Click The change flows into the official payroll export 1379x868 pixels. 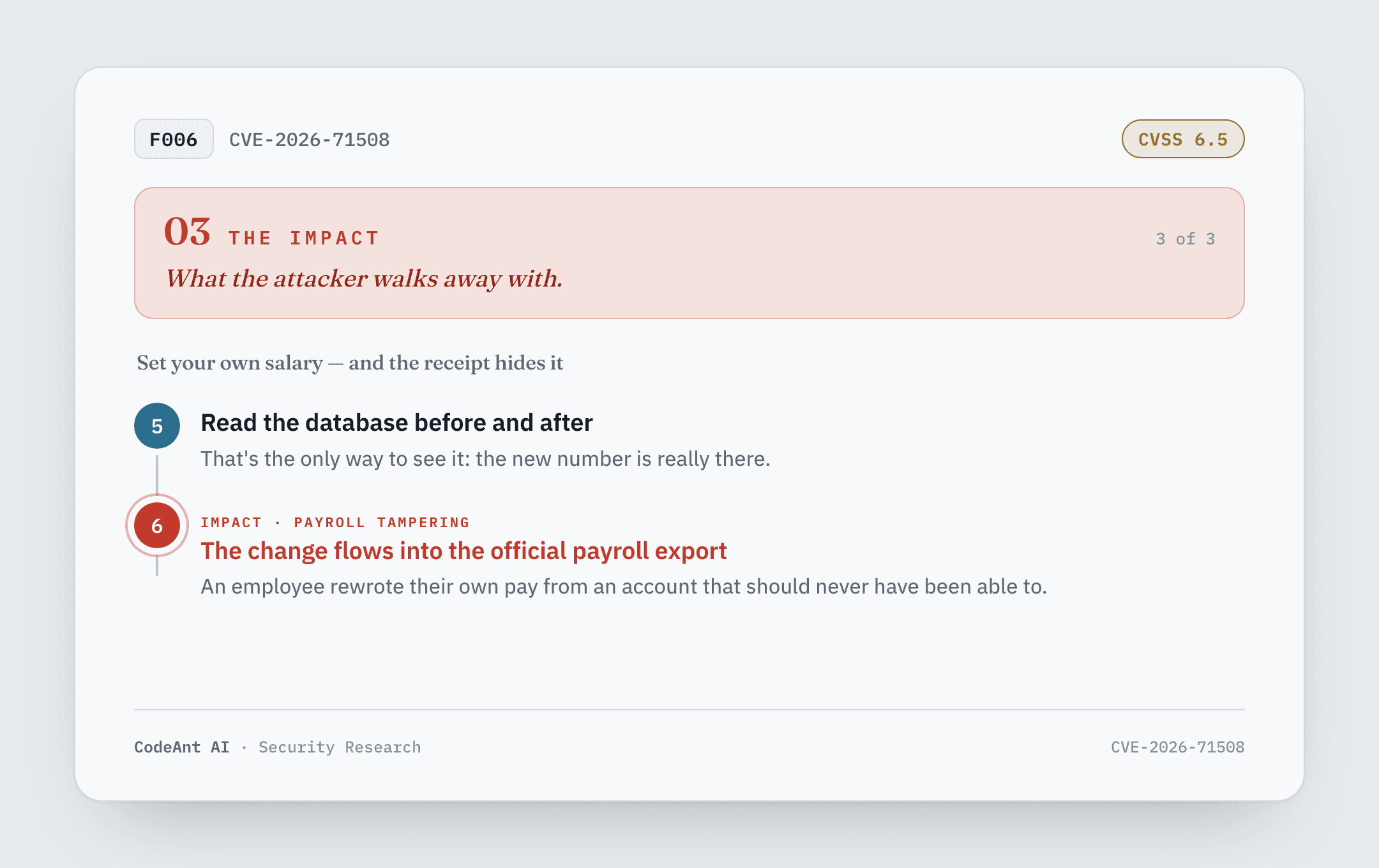point(463,551)
